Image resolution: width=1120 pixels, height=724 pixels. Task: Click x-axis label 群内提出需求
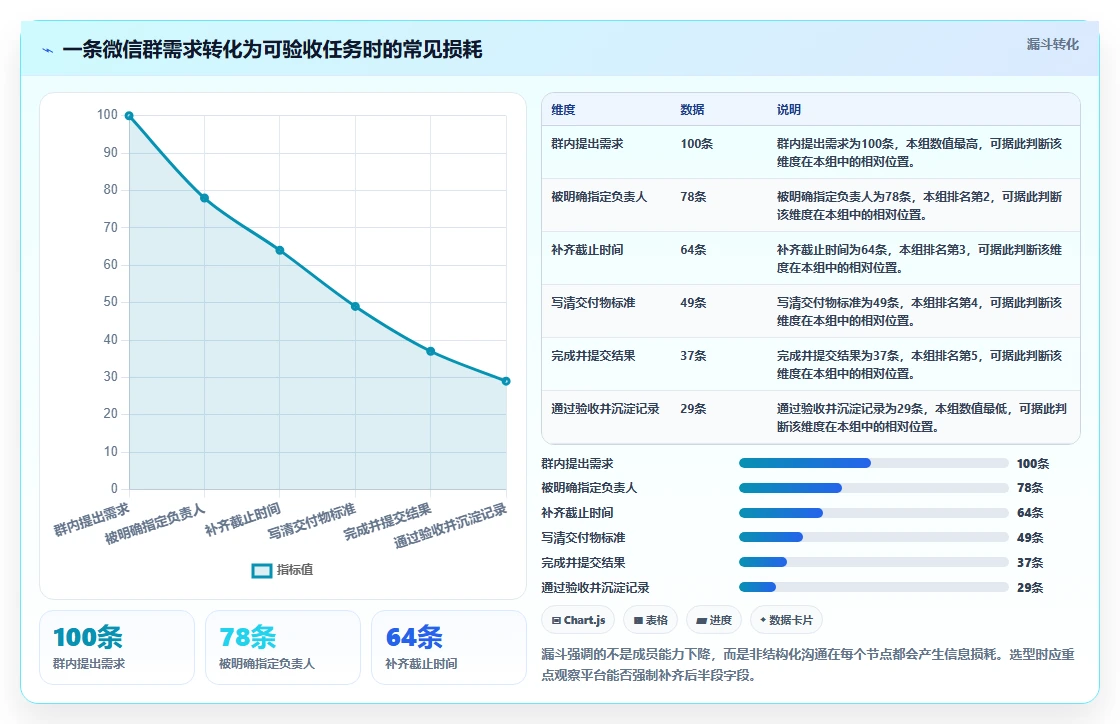click(x=92, y=519)
